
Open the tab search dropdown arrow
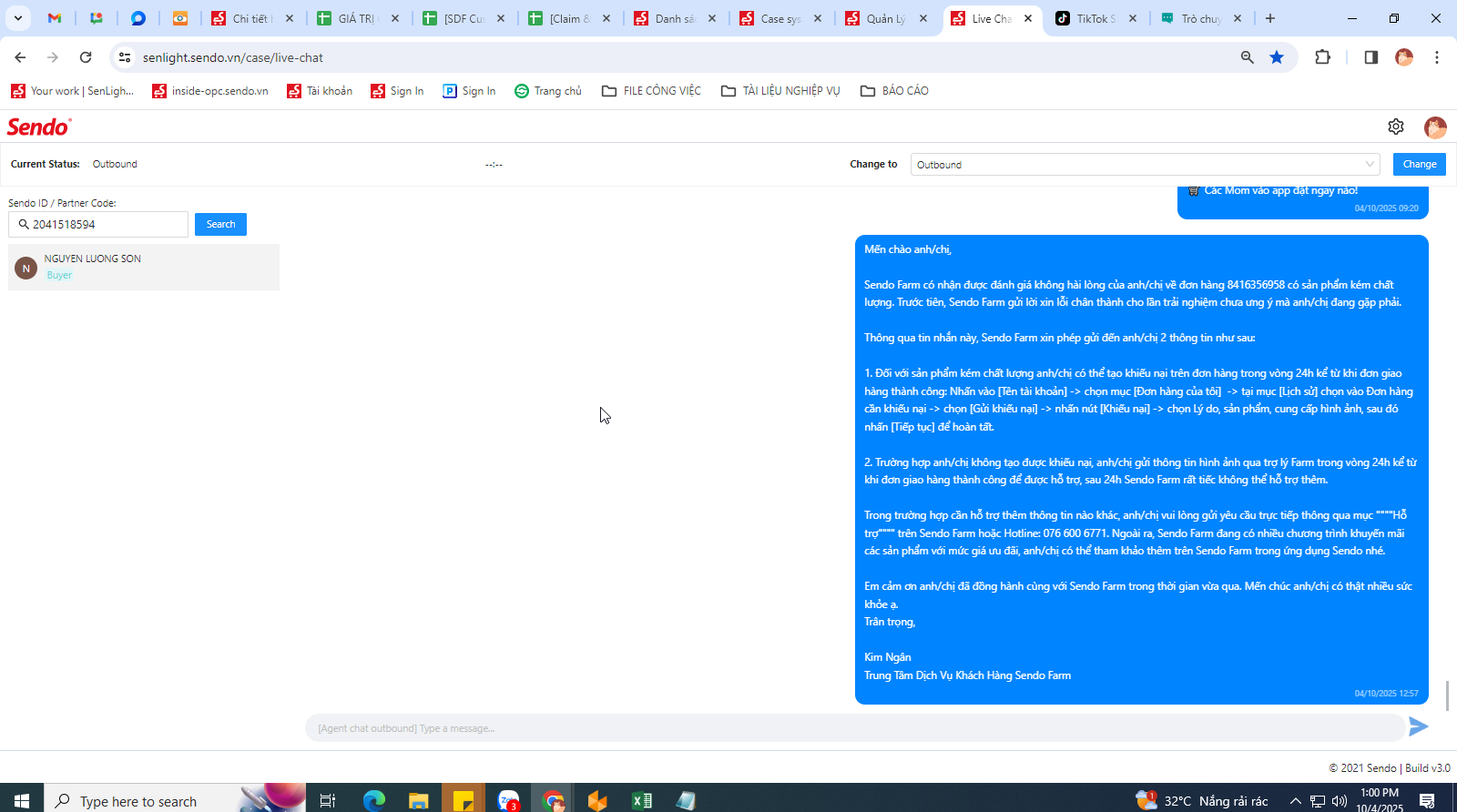click(17, 18)
